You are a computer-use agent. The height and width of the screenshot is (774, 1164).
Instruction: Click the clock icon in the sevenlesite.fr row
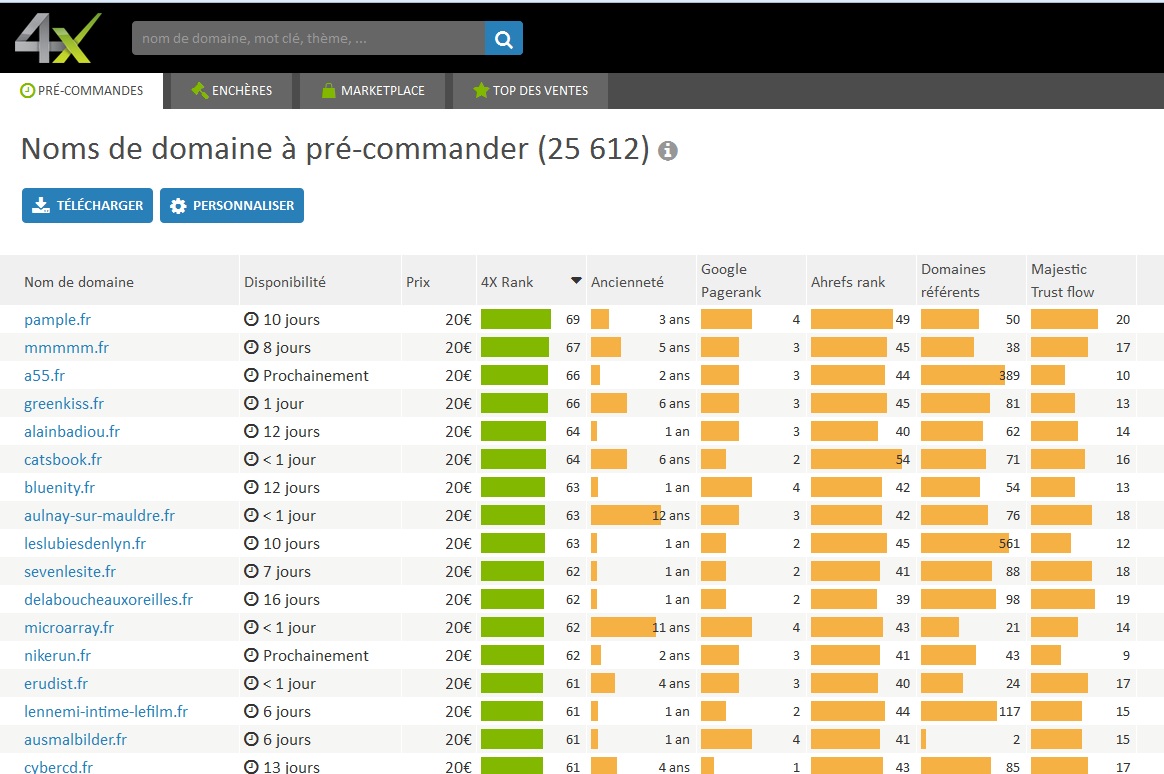pos(251,571)
